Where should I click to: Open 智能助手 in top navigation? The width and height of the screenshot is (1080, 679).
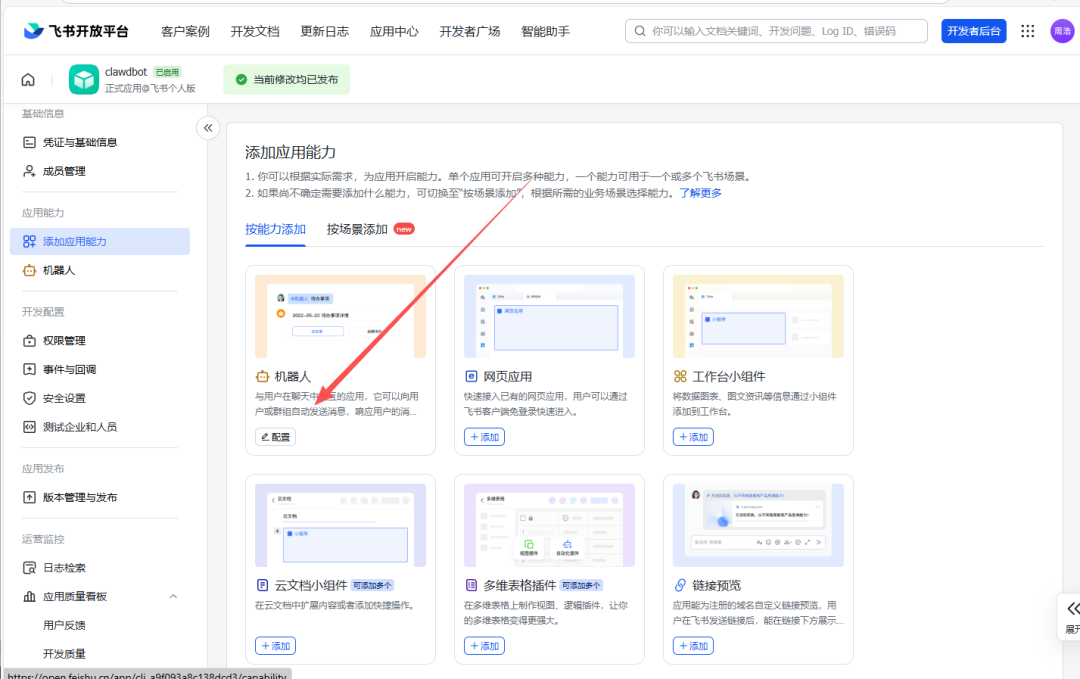(546, 32)
